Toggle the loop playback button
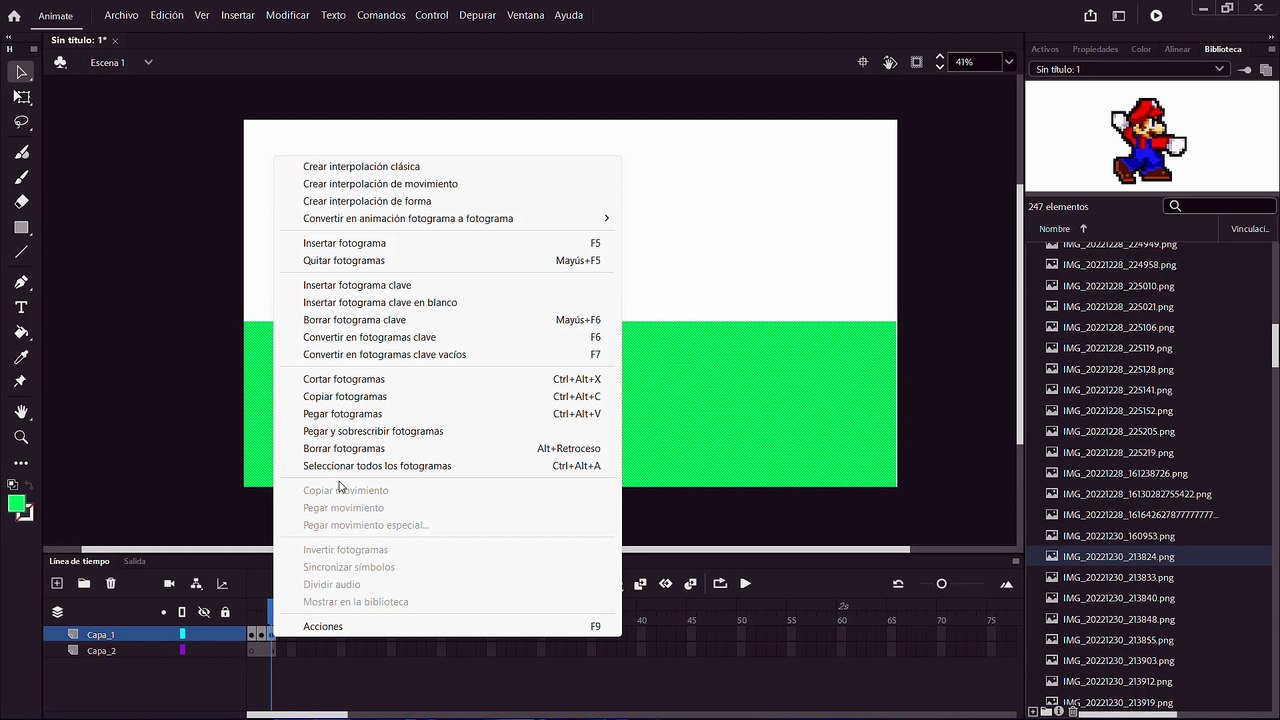Image resolution: width=1280 pixels, height=720 pixels. tap(720, 583)
